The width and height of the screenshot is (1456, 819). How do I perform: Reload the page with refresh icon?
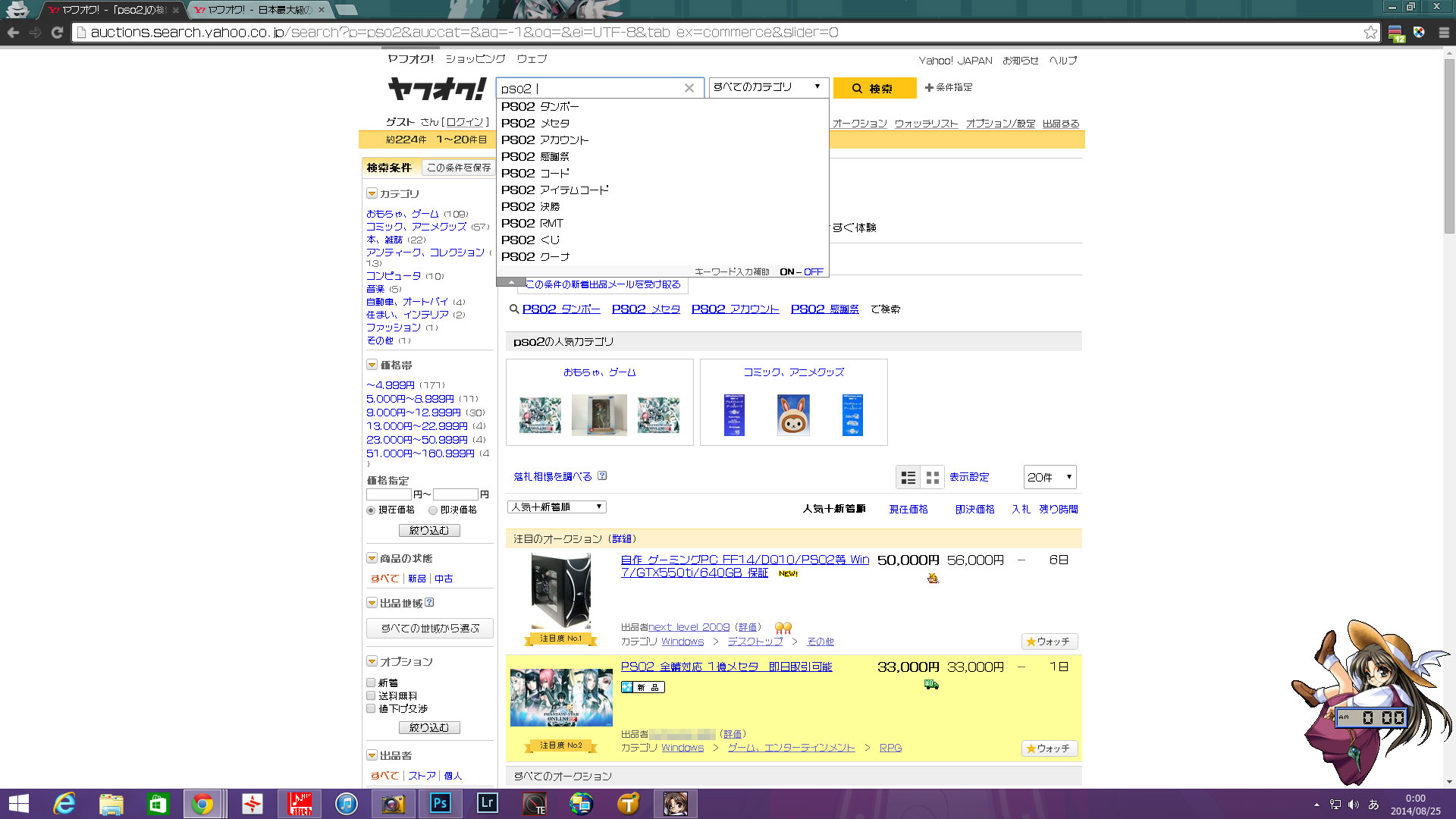[57, 33]
